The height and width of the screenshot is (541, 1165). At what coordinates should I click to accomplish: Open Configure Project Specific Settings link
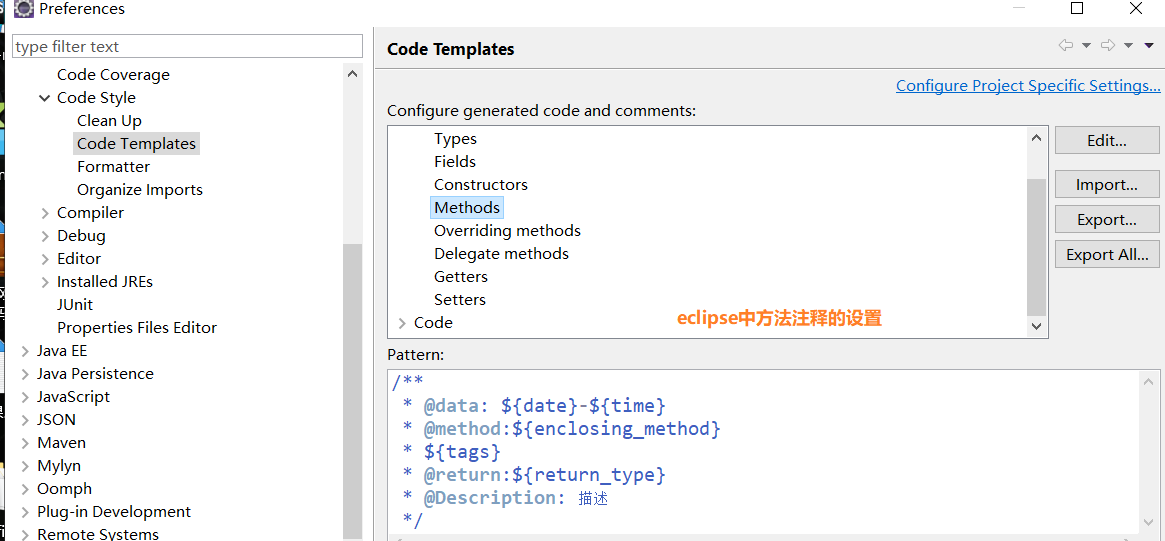1028,86
